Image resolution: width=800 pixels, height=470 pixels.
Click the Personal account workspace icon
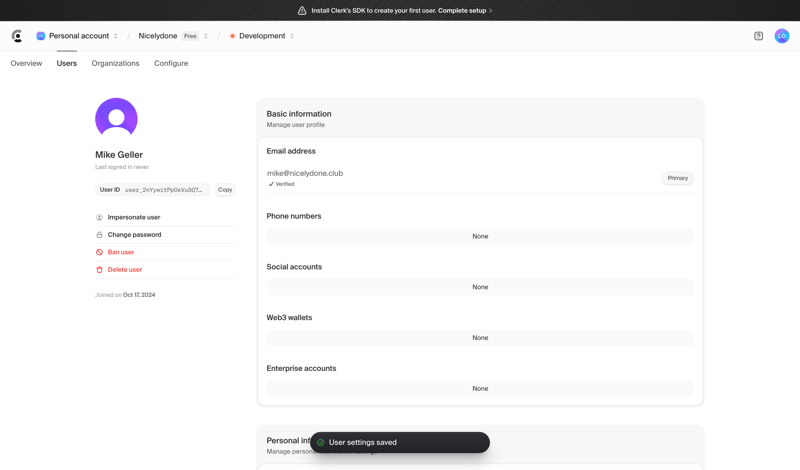[40, 36]
